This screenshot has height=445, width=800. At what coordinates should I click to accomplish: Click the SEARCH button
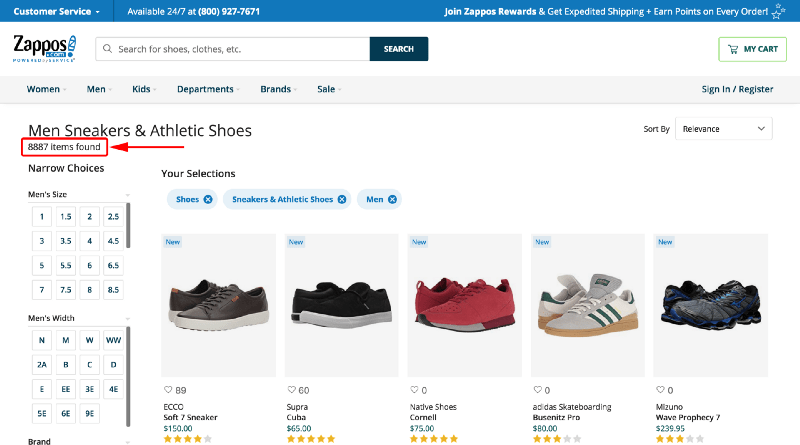[x=399, y=49]
